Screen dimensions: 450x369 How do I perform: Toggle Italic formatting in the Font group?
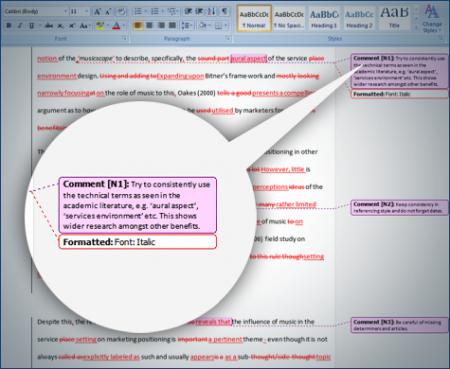[x=20, y=26]
